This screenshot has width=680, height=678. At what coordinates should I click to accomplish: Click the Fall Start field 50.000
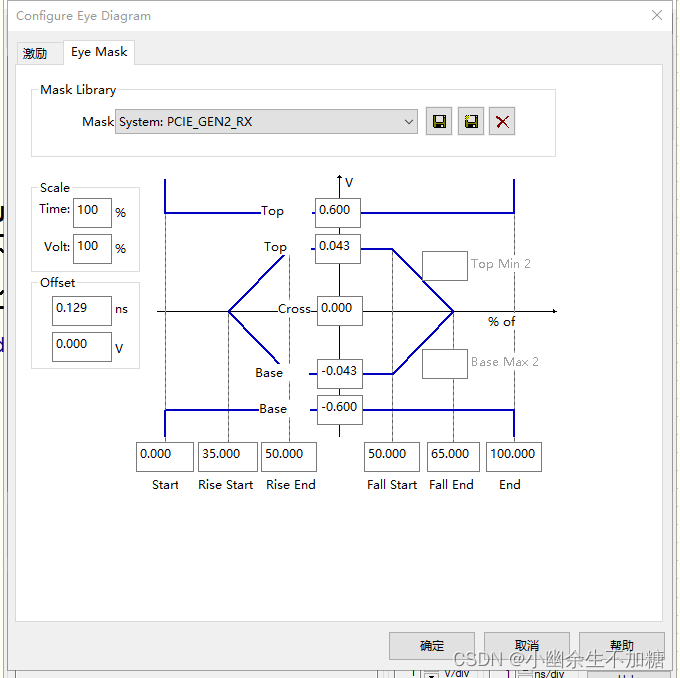392,457
